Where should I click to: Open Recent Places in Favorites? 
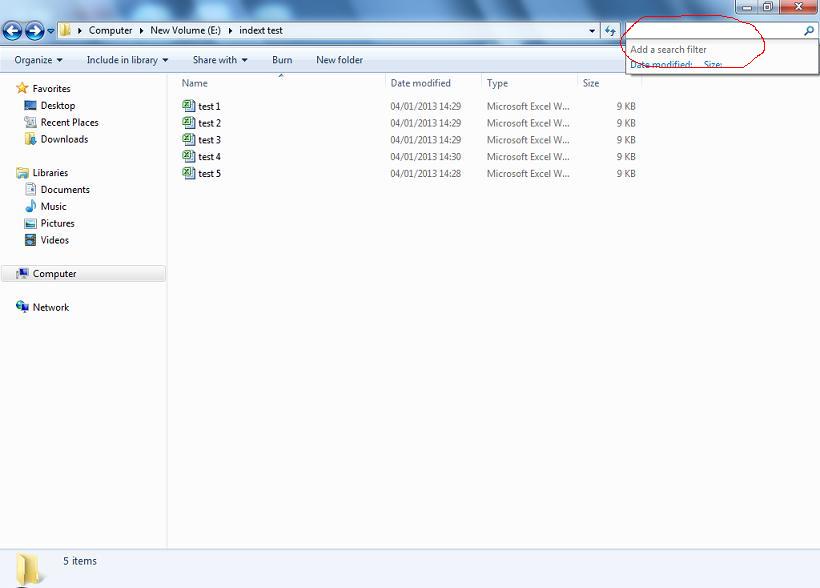coord(70,122)
